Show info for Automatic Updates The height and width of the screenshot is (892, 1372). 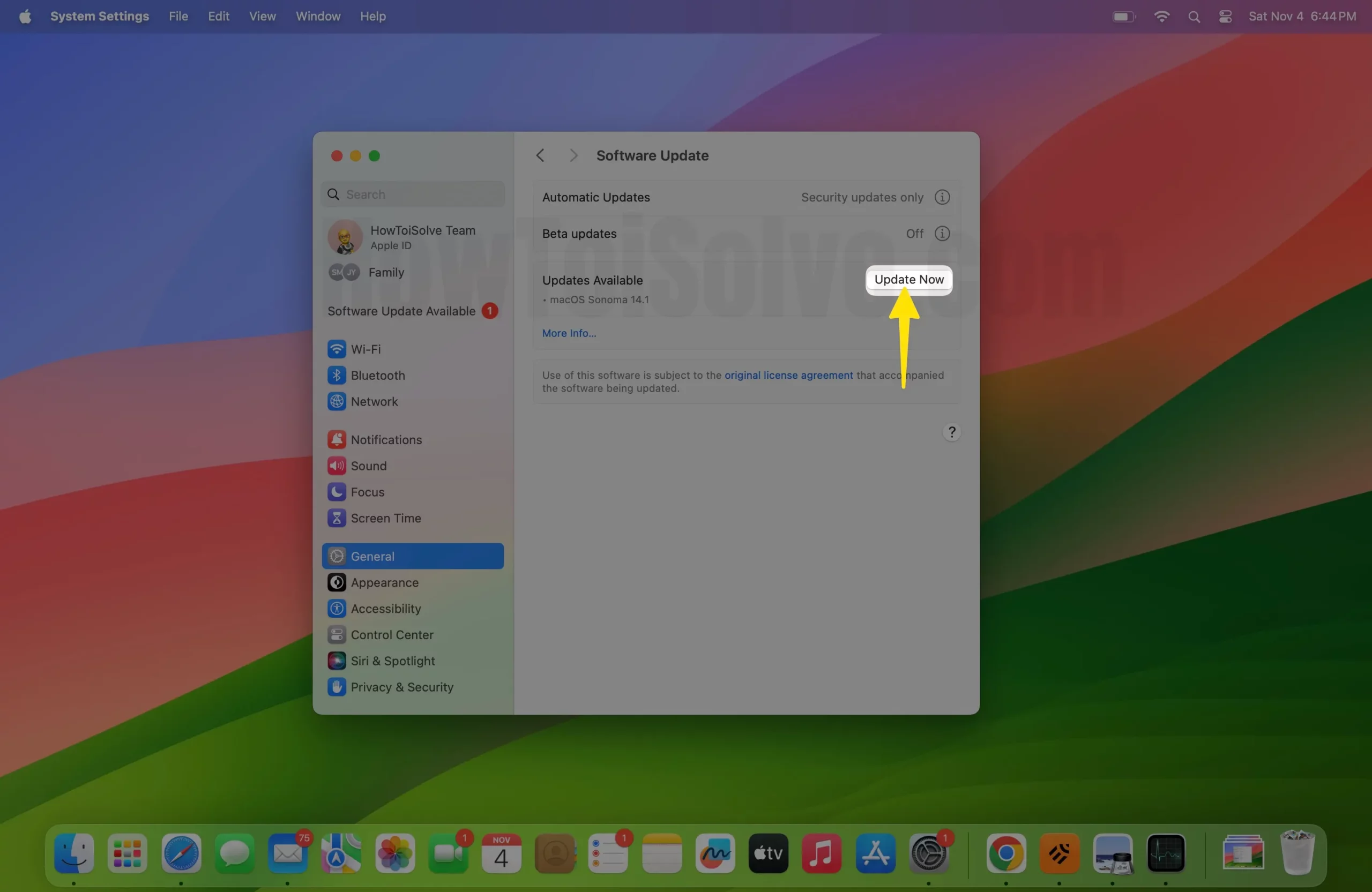point(942,197)
